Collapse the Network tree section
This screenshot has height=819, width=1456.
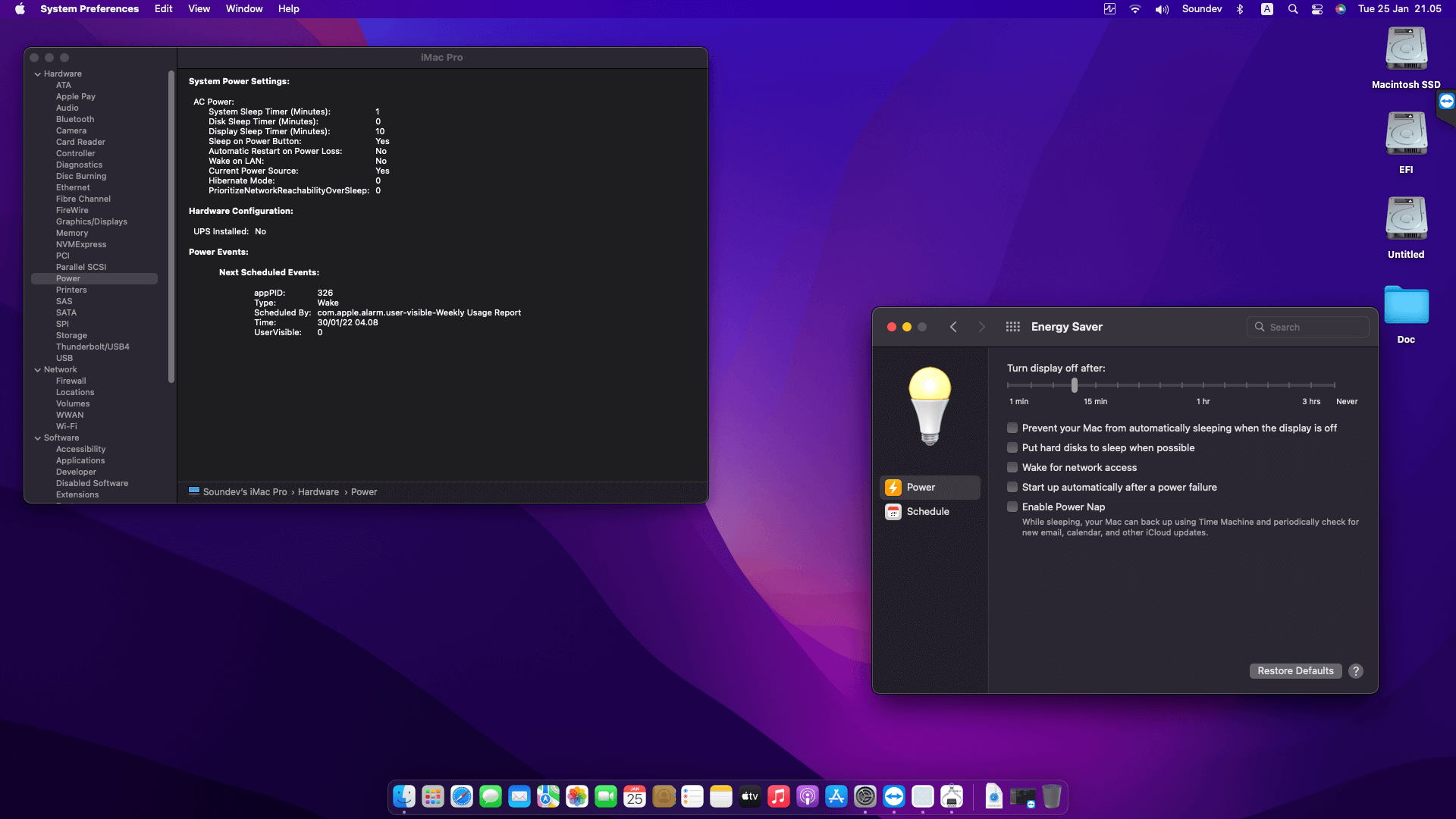pyautogui.click(x=37, y=369)
